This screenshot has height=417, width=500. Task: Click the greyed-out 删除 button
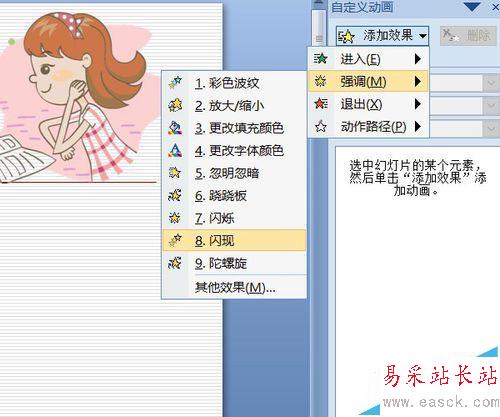(x=468, y=35)
